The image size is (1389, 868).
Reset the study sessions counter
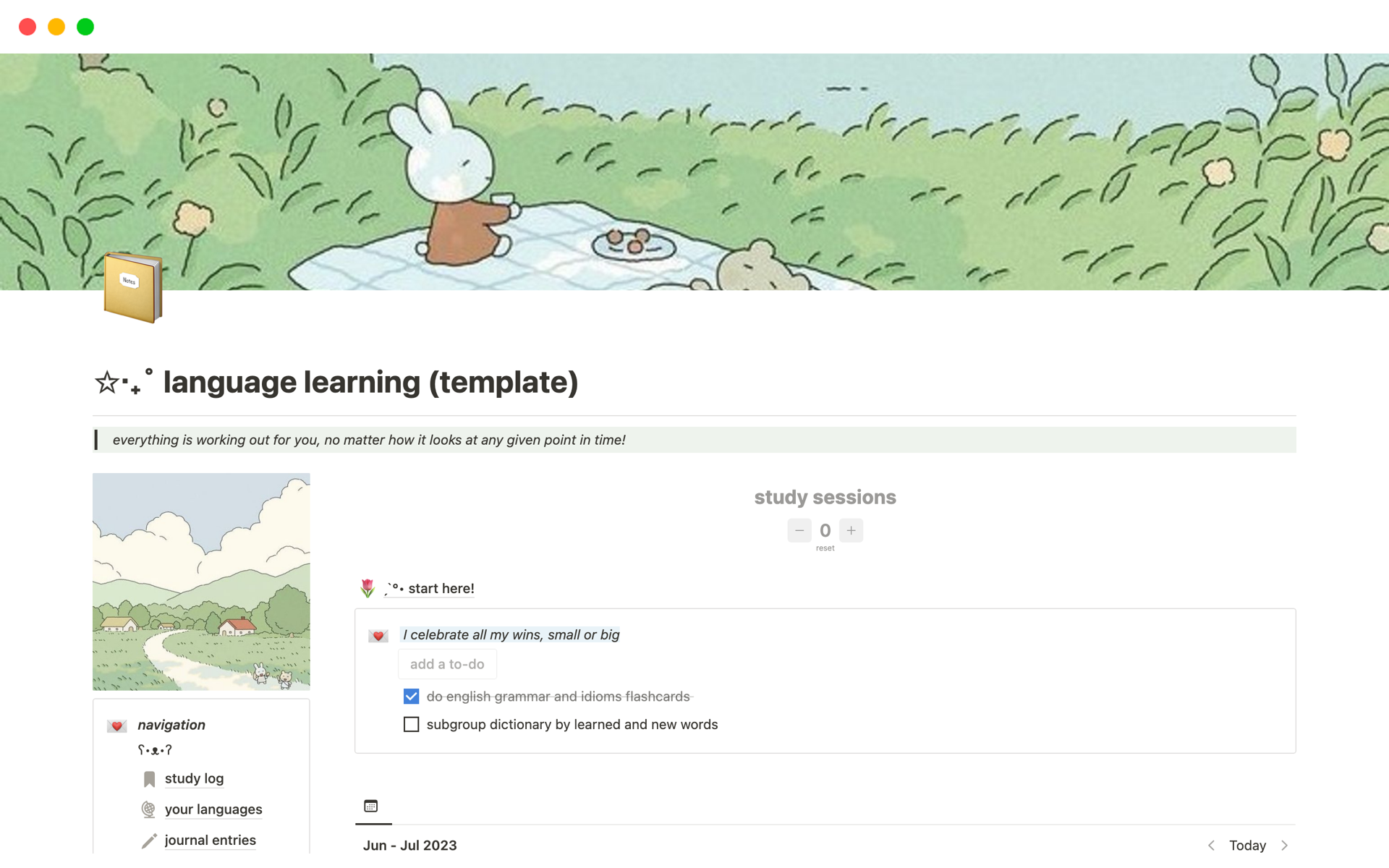coord(825,548)
